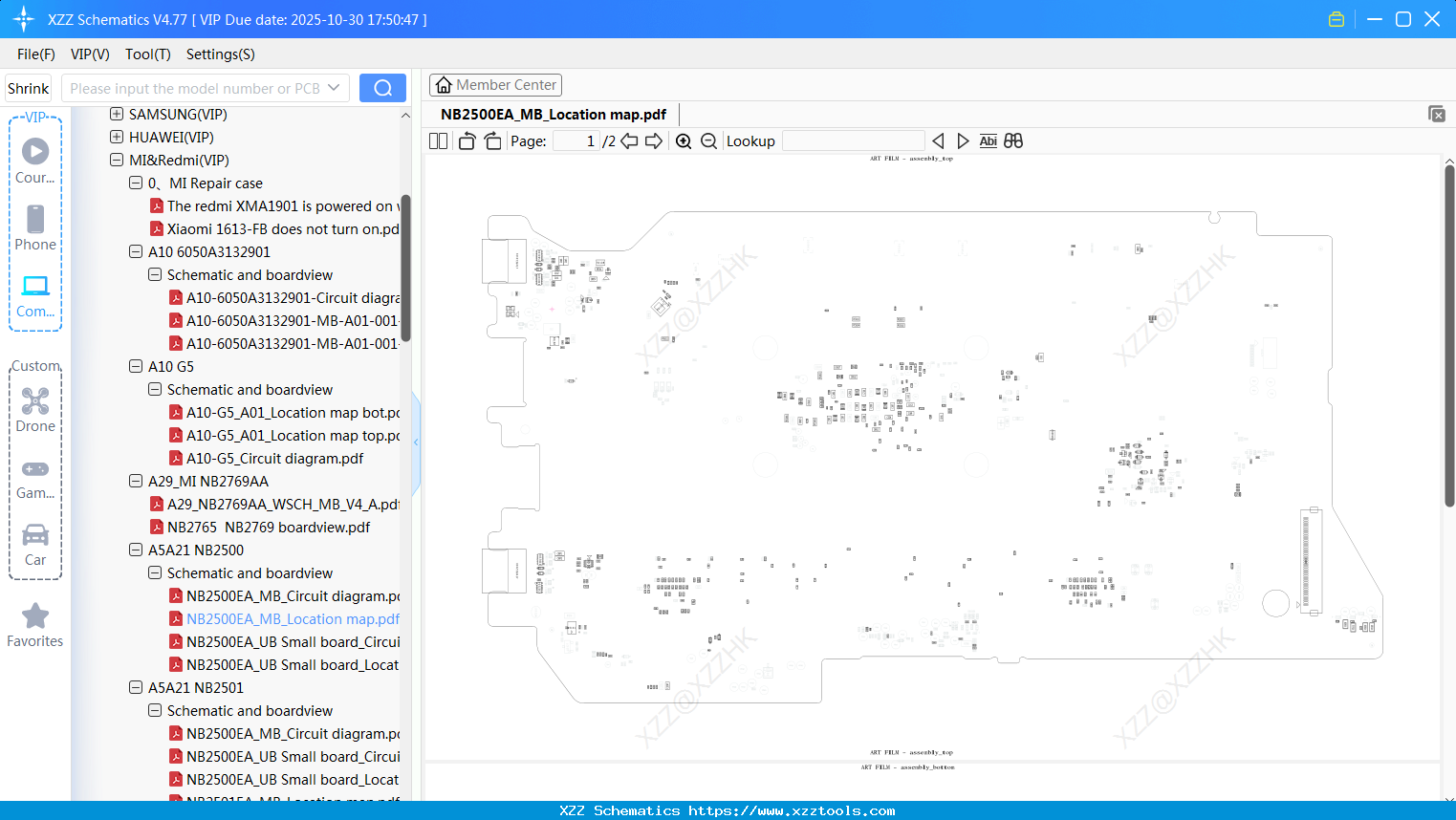Collapse the A10 G5 node

(x=136, y=367)
